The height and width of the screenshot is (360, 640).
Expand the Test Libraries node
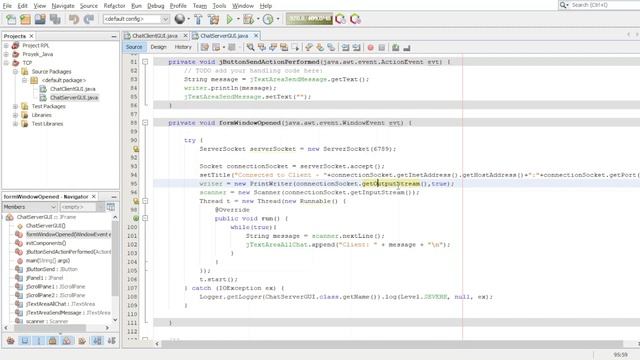15,124
